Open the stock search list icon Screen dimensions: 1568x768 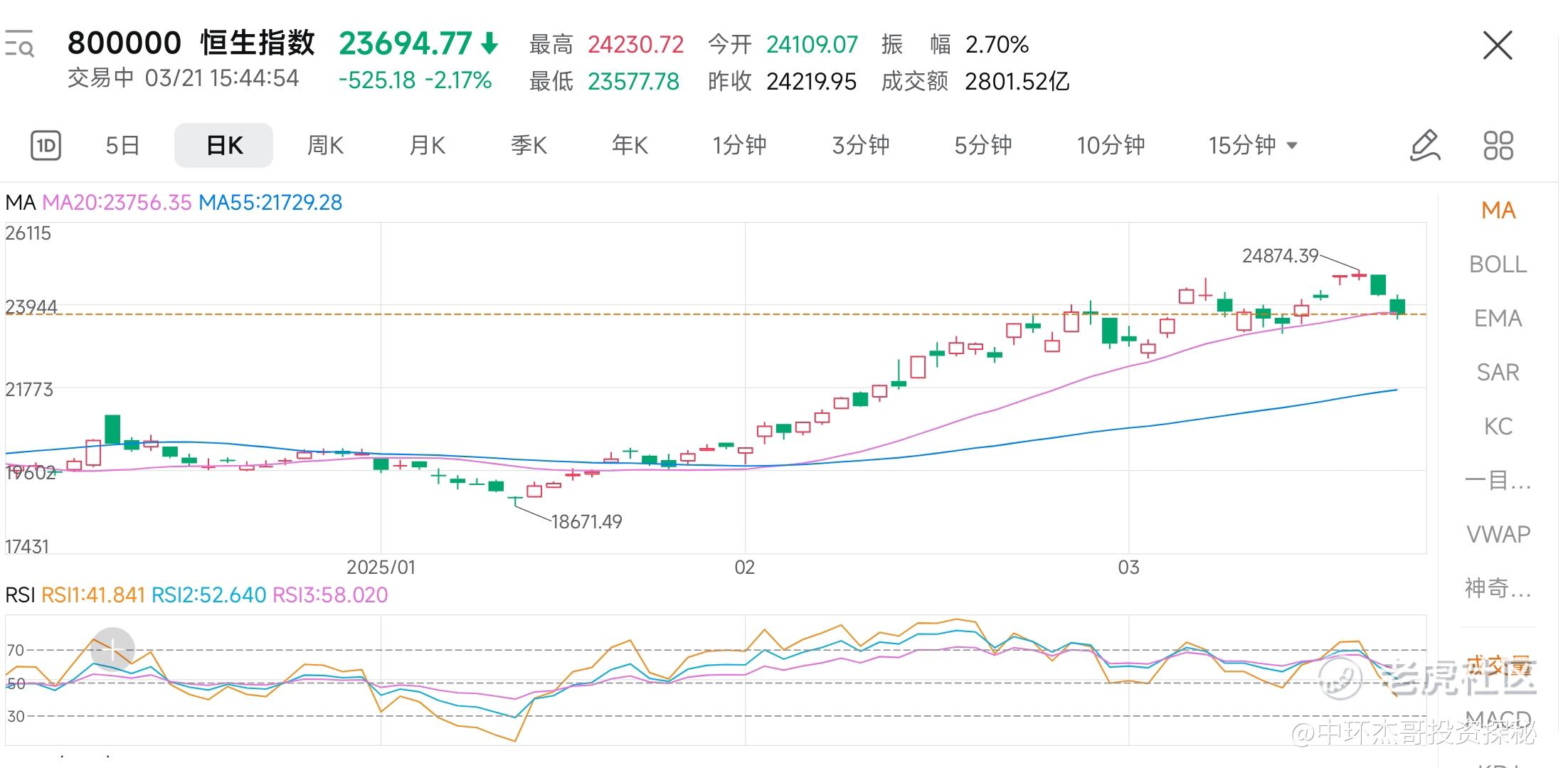[19, 44]
